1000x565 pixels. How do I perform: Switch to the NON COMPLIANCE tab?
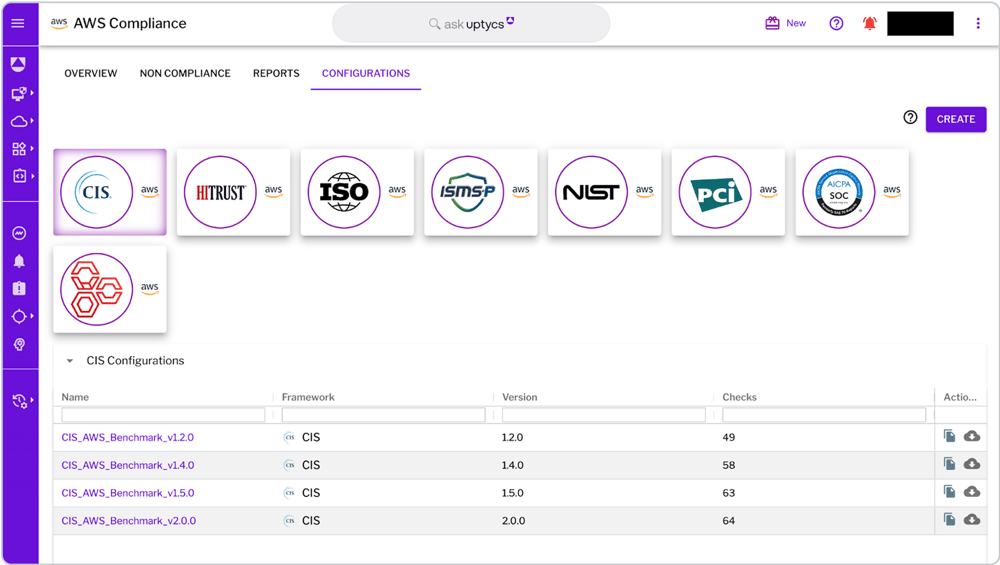coord(185,73)
